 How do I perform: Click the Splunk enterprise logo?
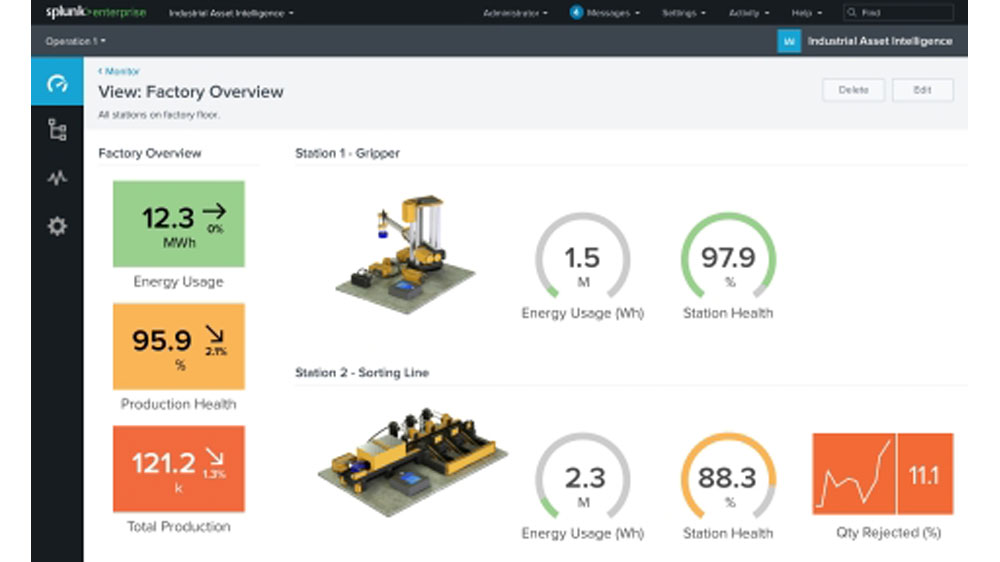[97, 13]
